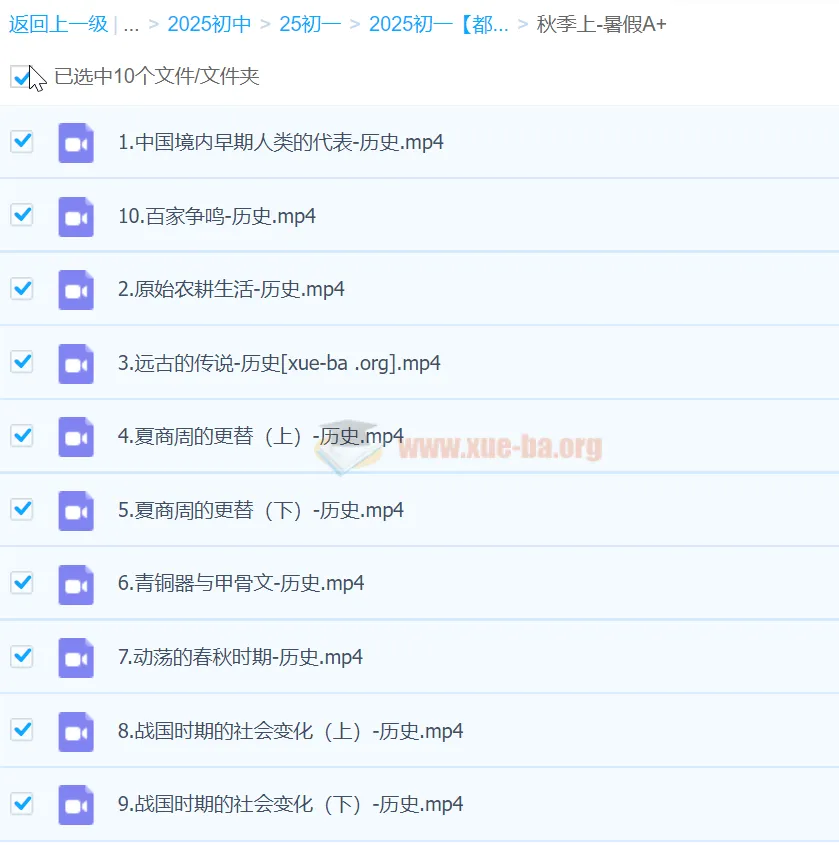Viewport: 839px width, 845px height.
Task: Click 返回上一级 to go back
Action: coord(58,24)
